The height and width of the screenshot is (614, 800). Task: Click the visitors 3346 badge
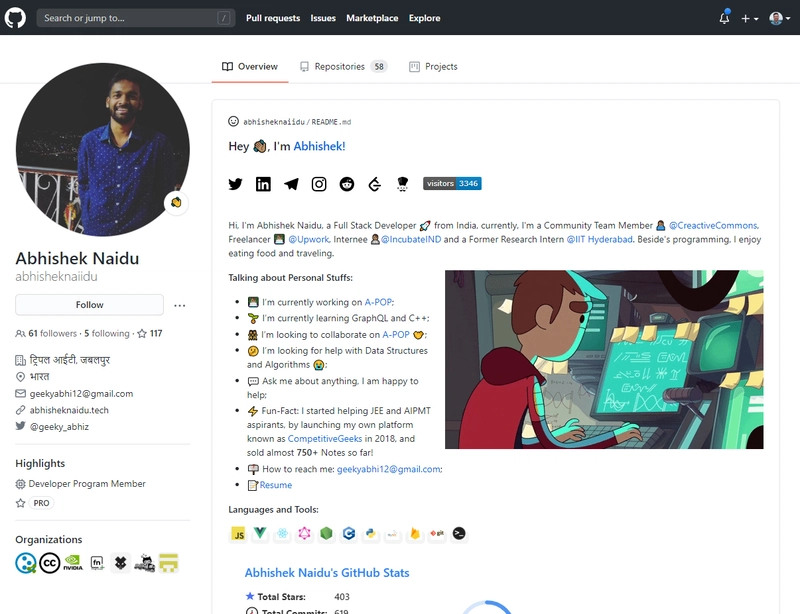tap(452, 183)
